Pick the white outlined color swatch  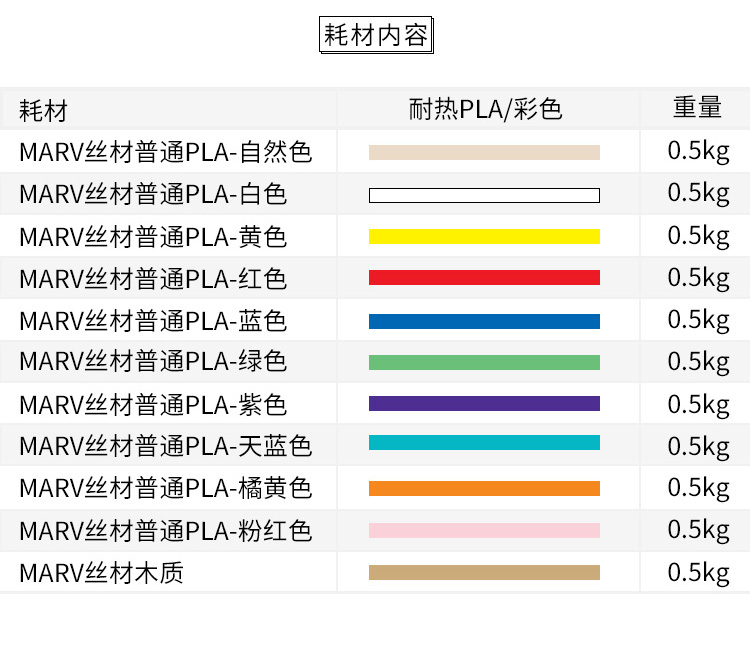[484, 195]
